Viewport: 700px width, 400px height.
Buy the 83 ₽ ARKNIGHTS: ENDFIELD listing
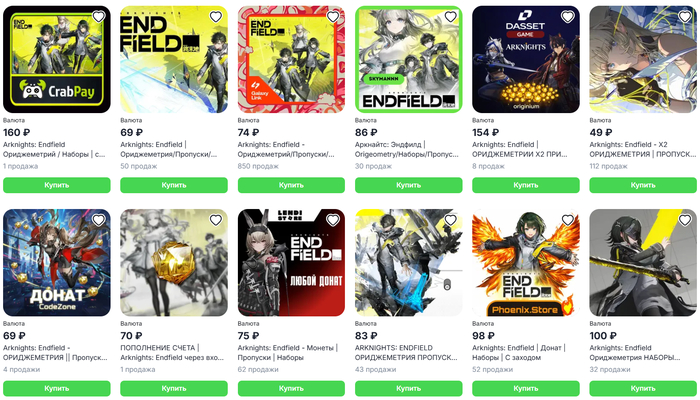tap(408, 388)
